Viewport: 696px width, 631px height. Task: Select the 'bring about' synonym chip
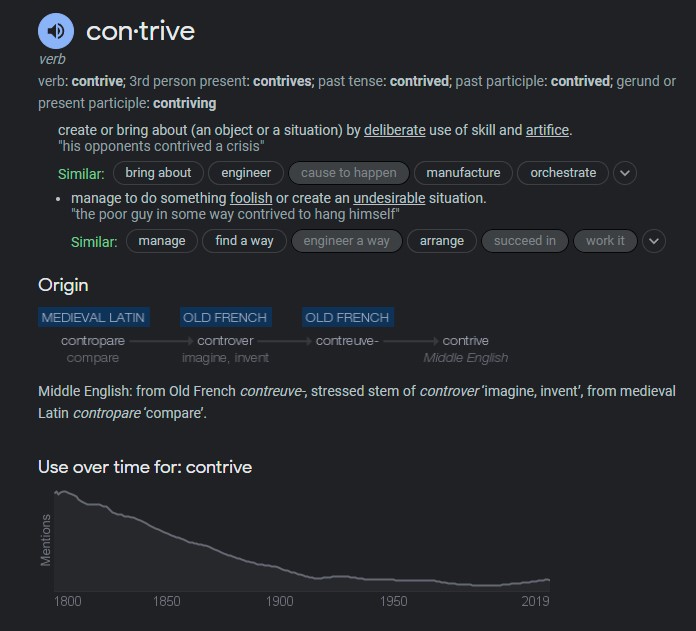point(158,173)
